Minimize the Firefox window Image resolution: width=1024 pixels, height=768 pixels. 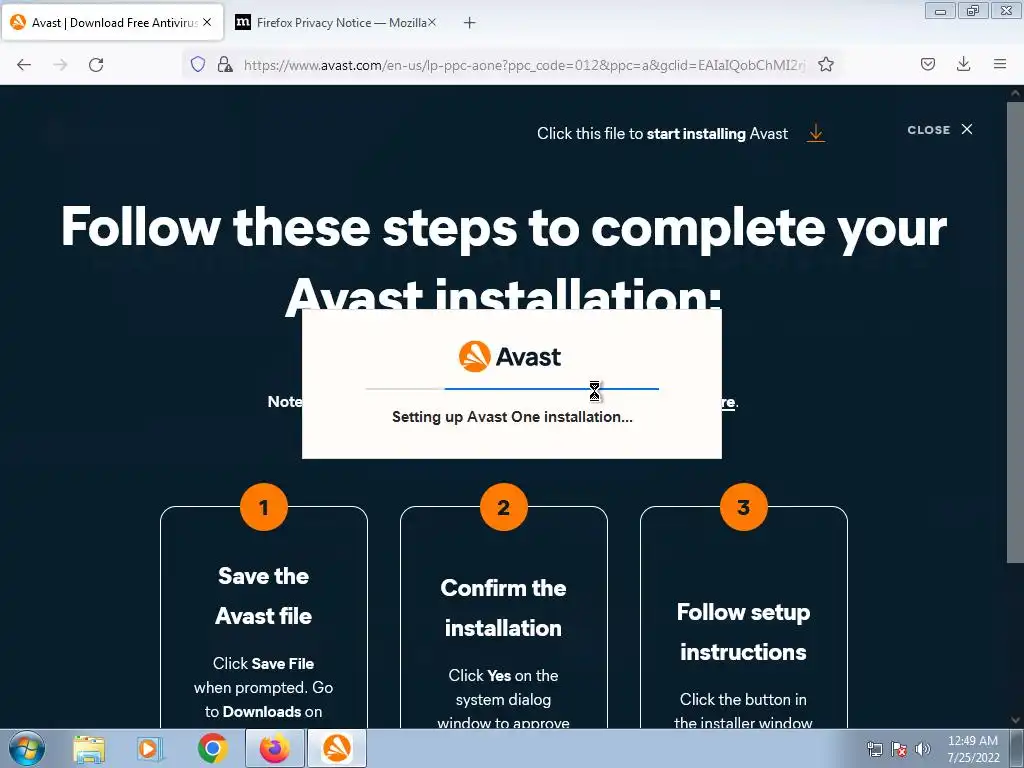pyautogui.click(x=940, y=11)
